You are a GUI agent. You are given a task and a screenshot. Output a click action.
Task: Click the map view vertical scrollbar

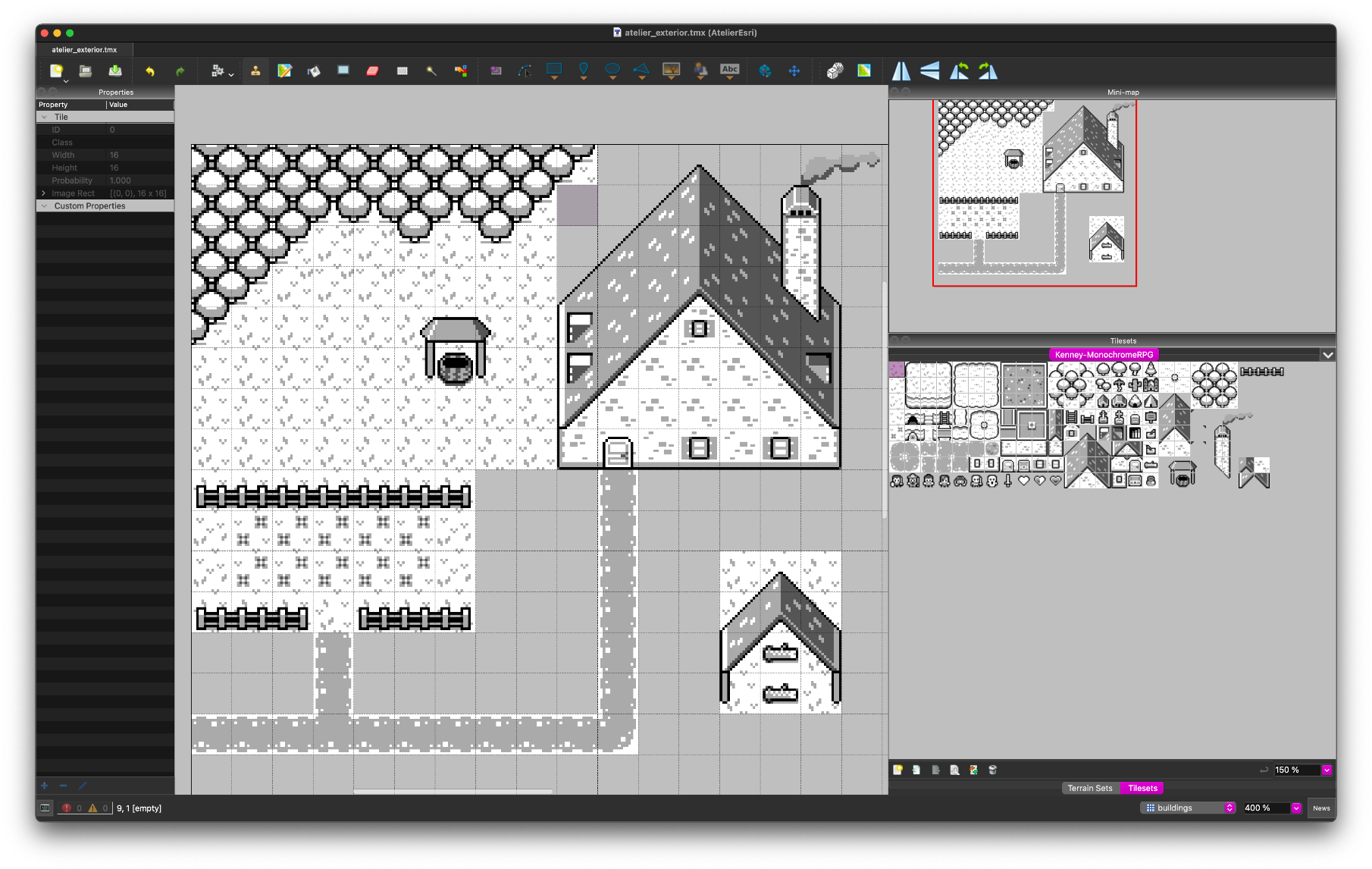(x=885, y=400)
